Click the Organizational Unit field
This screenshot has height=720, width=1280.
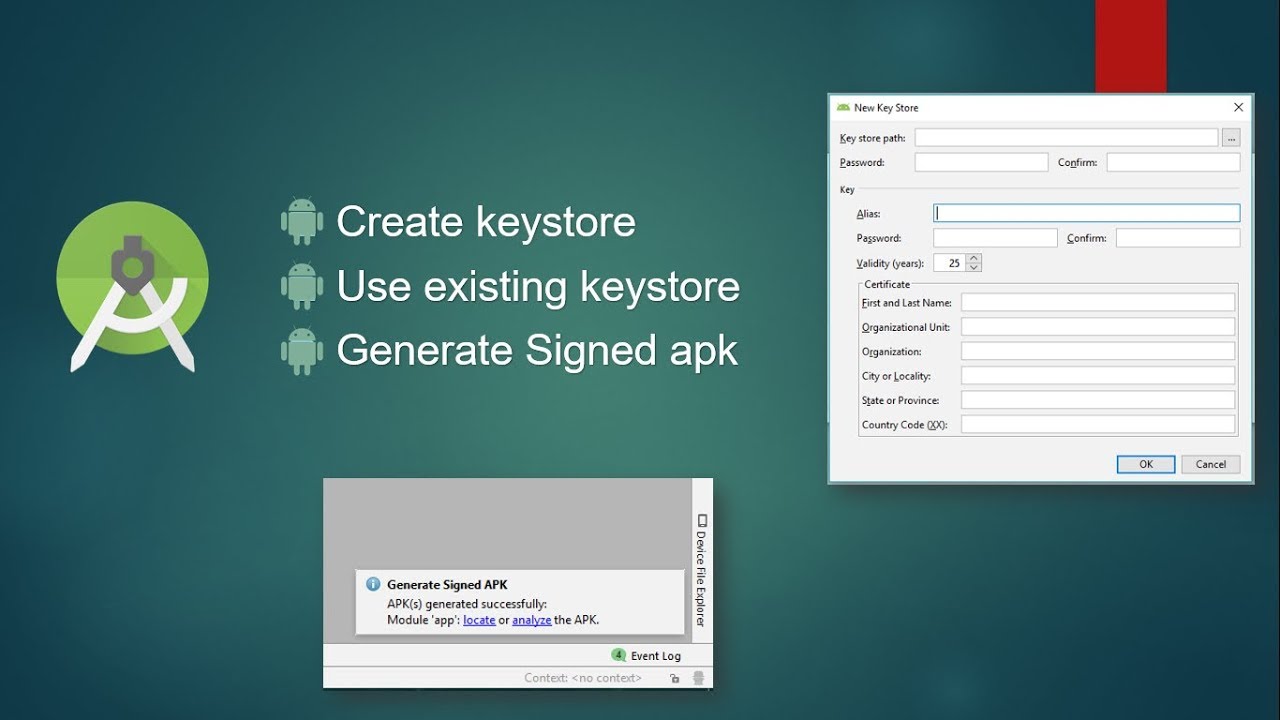(x=1098, y=327)
